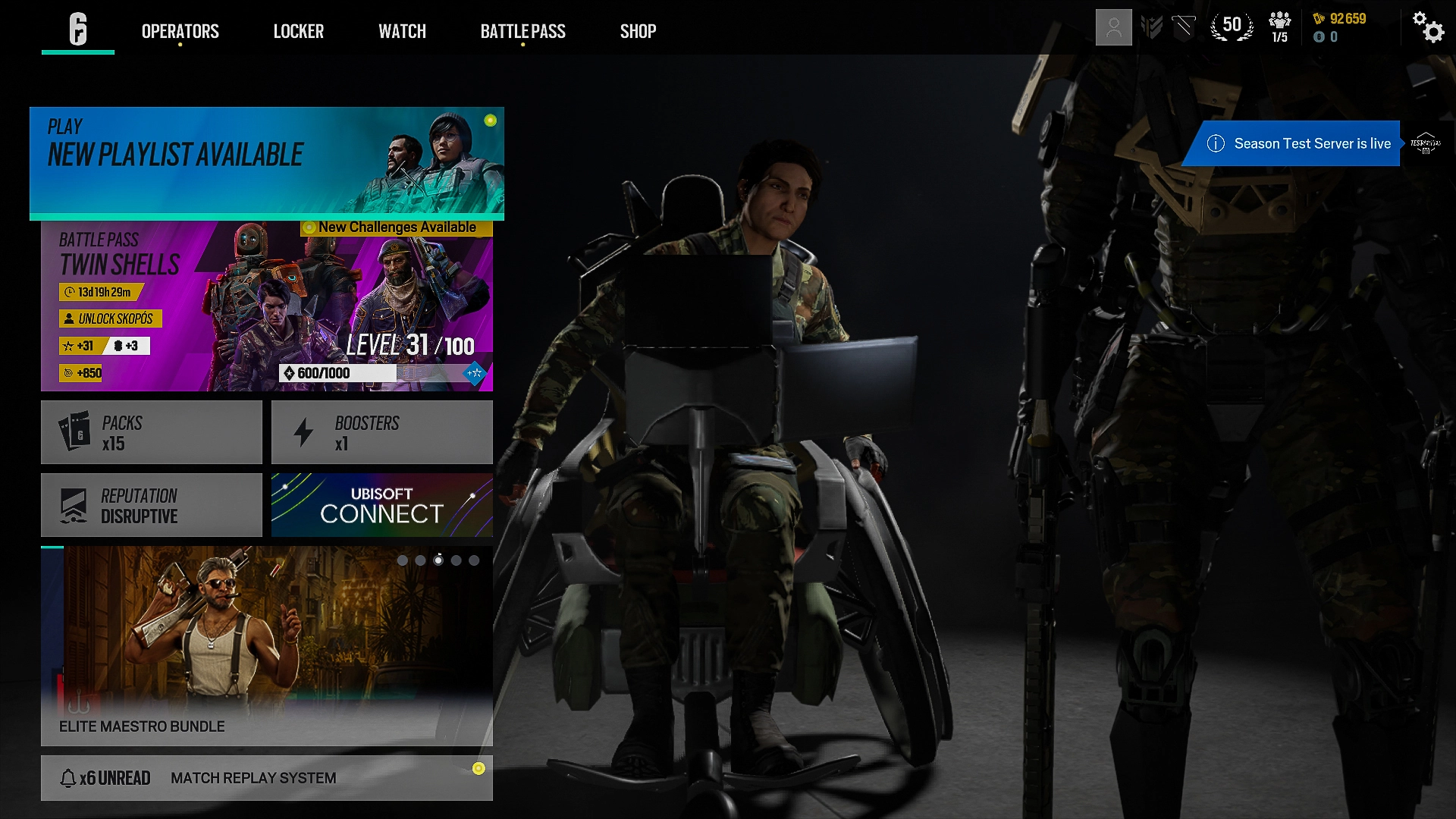The image size is (1456, 819).
Task: Click the player profile avatar
Action: pos(1113,27)
